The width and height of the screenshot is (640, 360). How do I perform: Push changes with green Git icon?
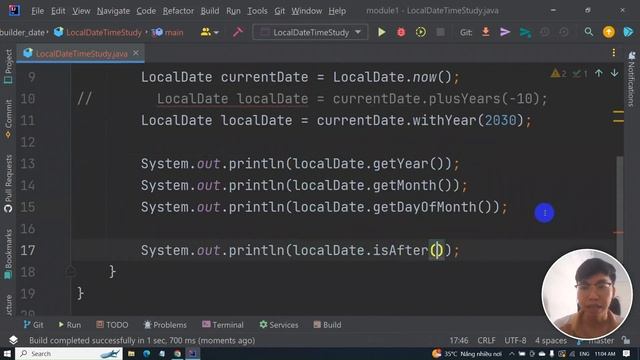coord(525,32)
